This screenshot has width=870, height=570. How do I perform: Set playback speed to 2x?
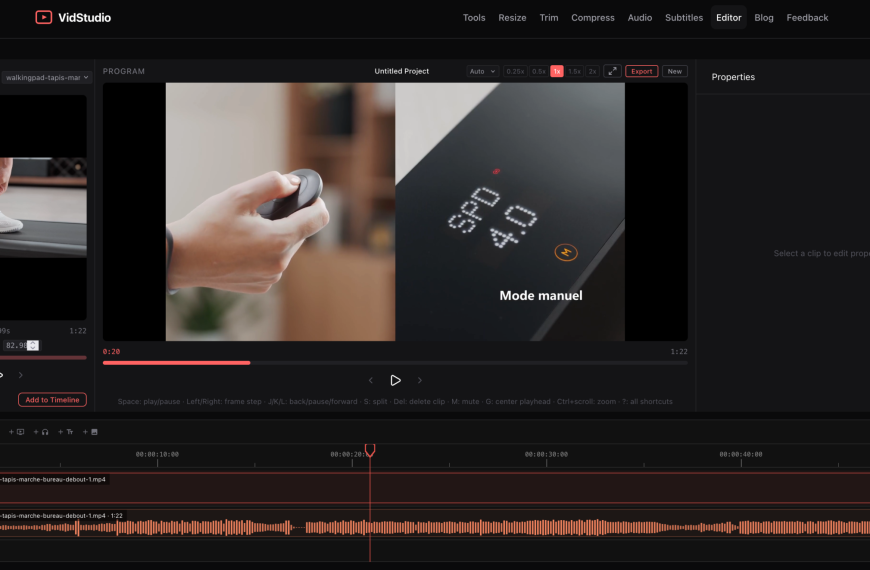click(592, 71)
